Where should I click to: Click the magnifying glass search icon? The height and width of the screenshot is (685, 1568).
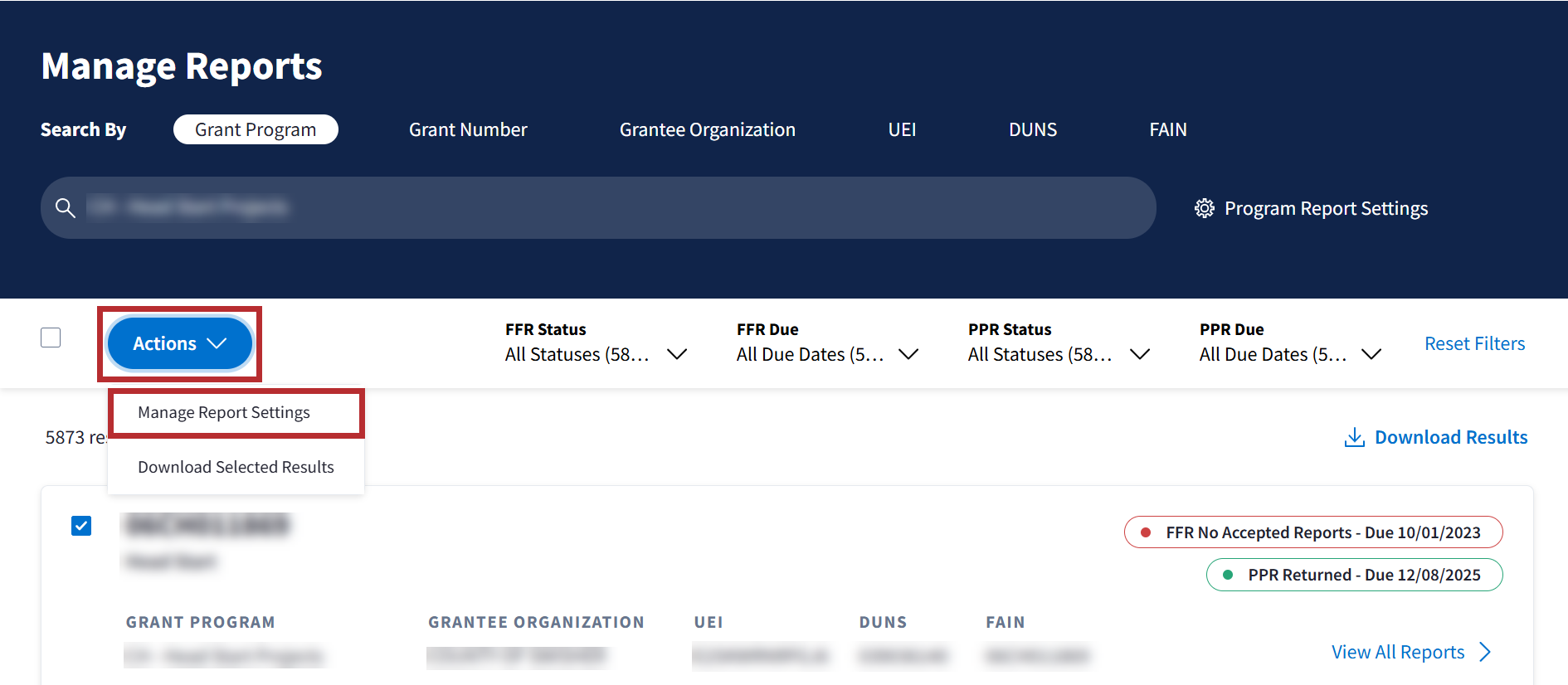tap(66, 208)
